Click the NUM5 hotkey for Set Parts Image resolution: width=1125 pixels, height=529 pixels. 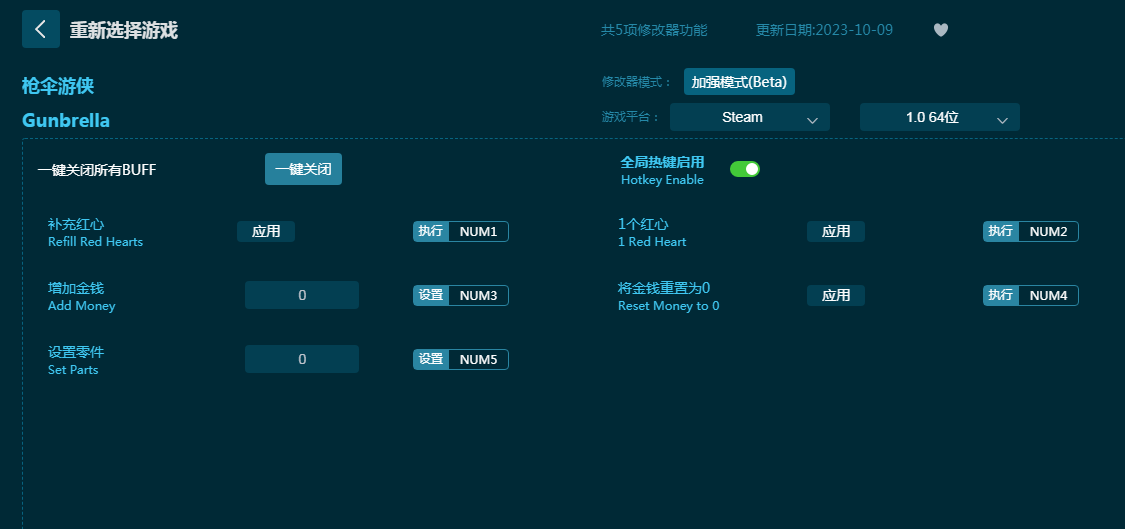click(478, 359)
